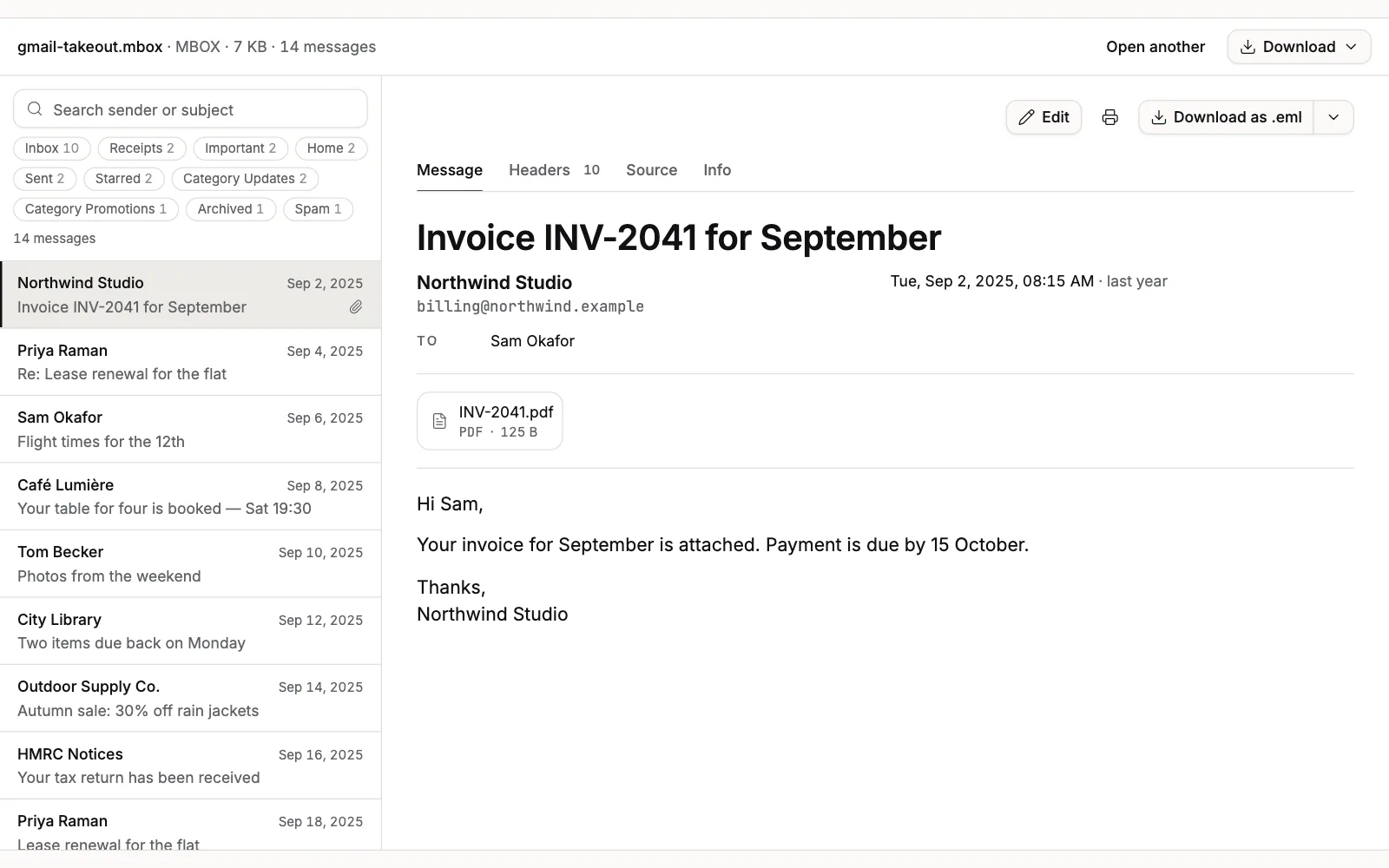
Task: Open Tom Becker's Photos from the weekend
Action: (190, 563)
